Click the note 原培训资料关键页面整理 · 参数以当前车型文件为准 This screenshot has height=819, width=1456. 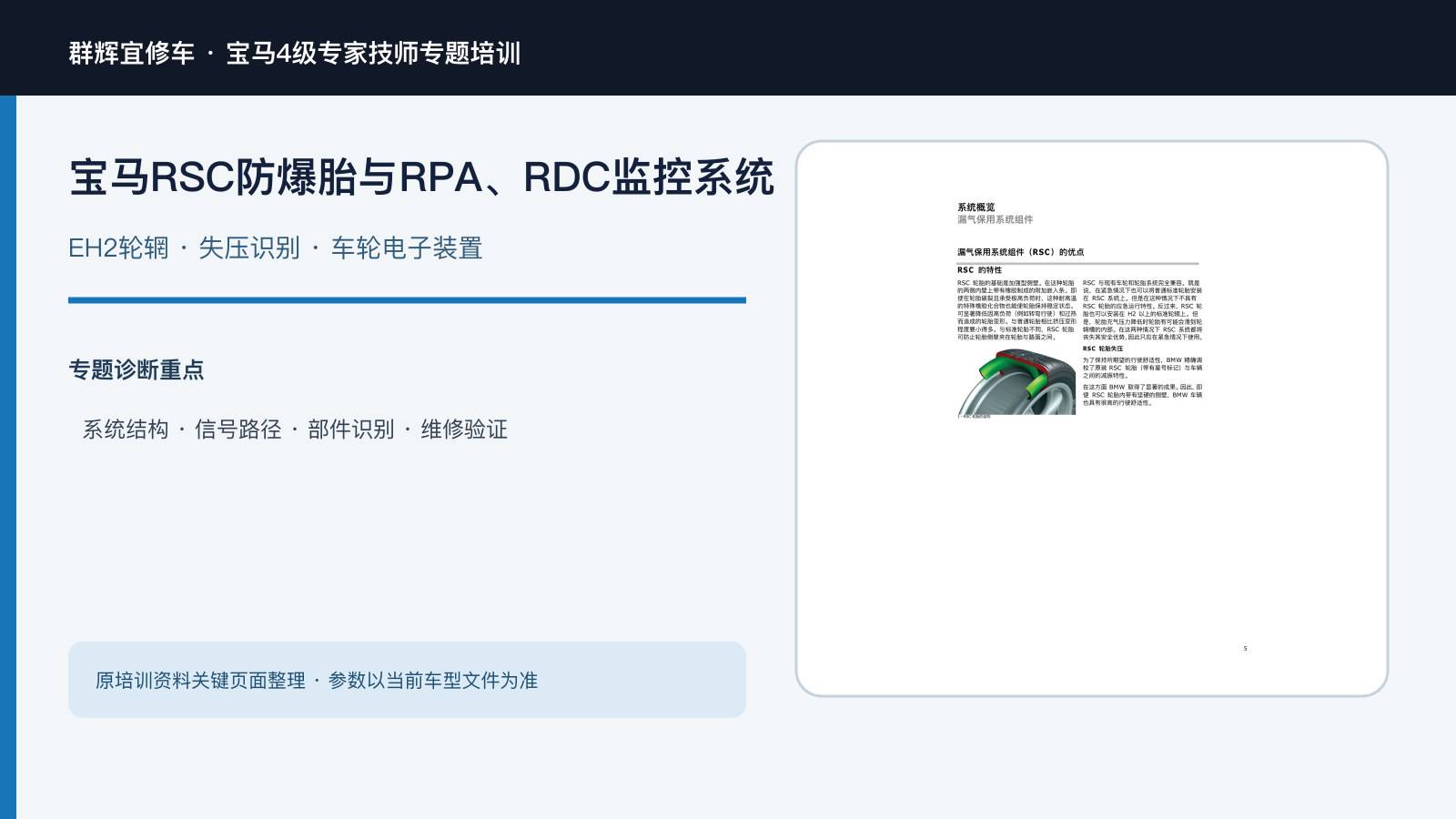pyautogui.click(x=317, y=681)
